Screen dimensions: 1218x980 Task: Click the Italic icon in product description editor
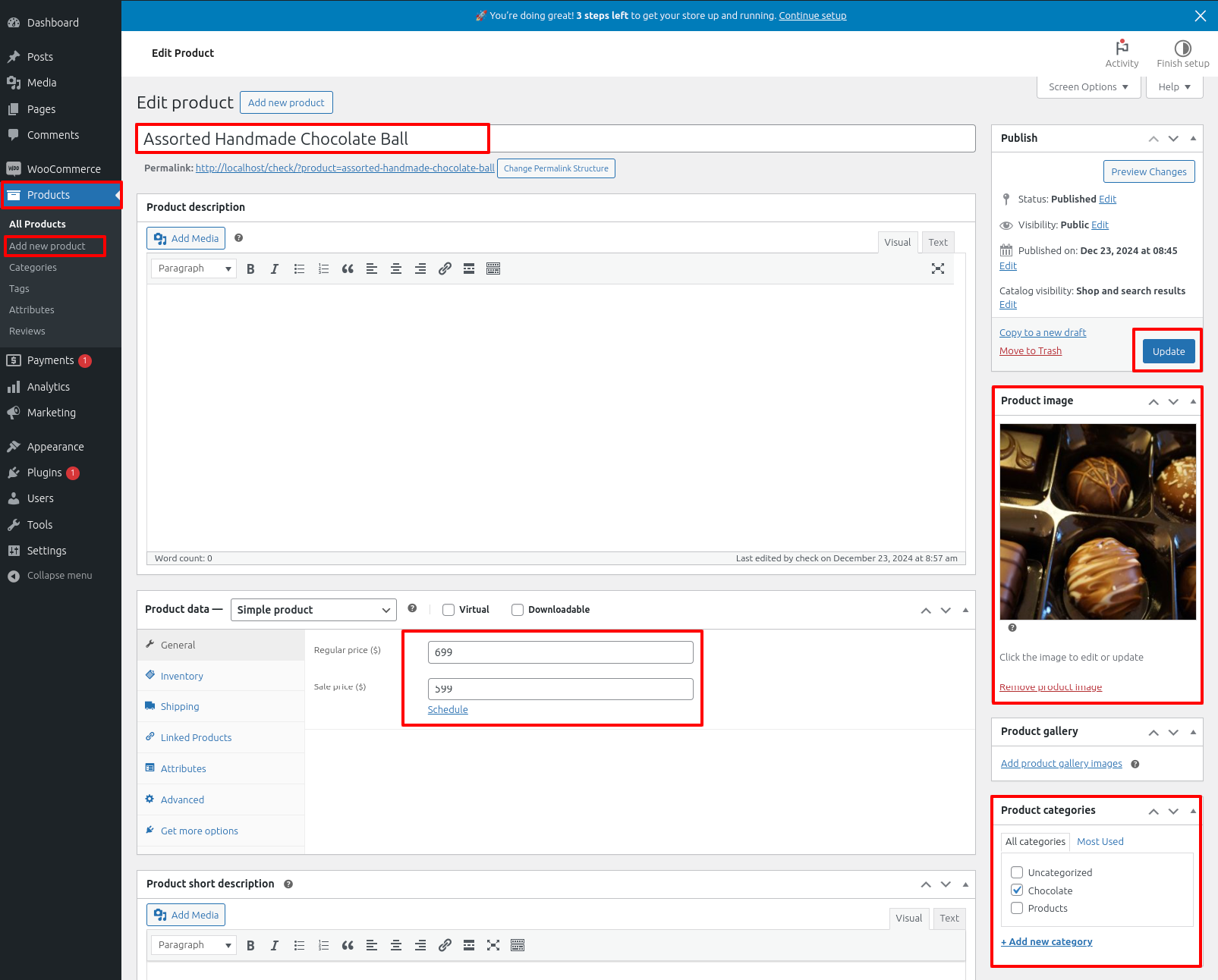point(275,269)
